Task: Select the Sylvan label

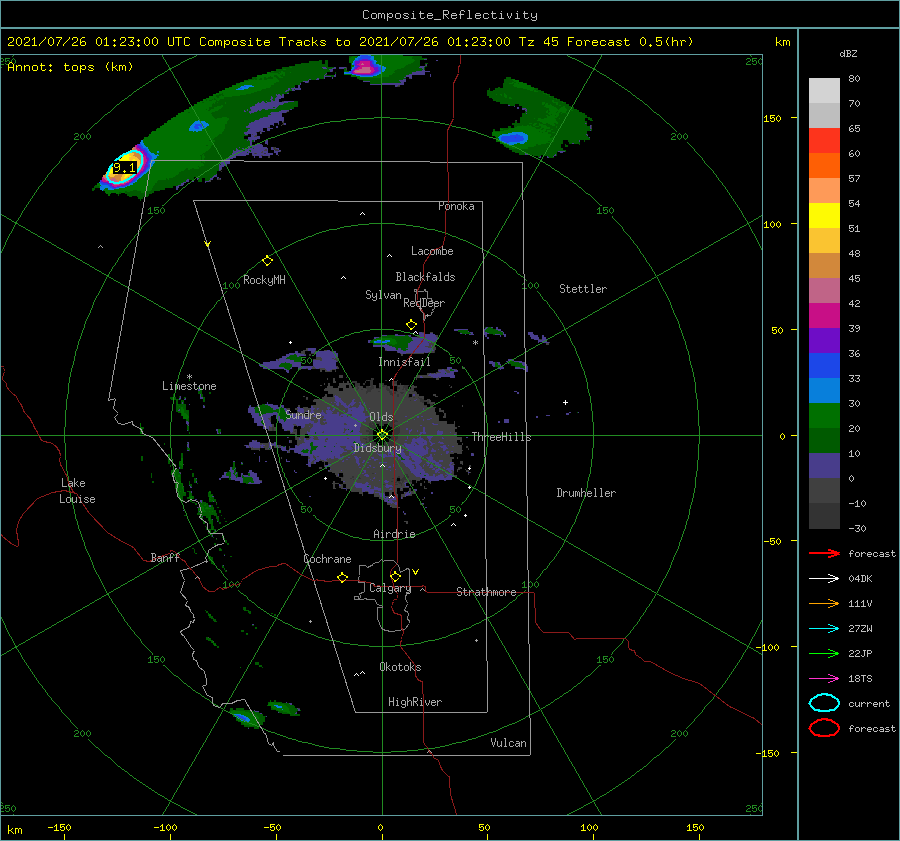Action: [383, 295]
